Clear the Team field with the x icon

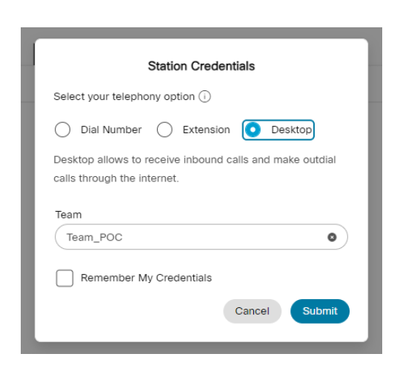[x=332, y=237]
